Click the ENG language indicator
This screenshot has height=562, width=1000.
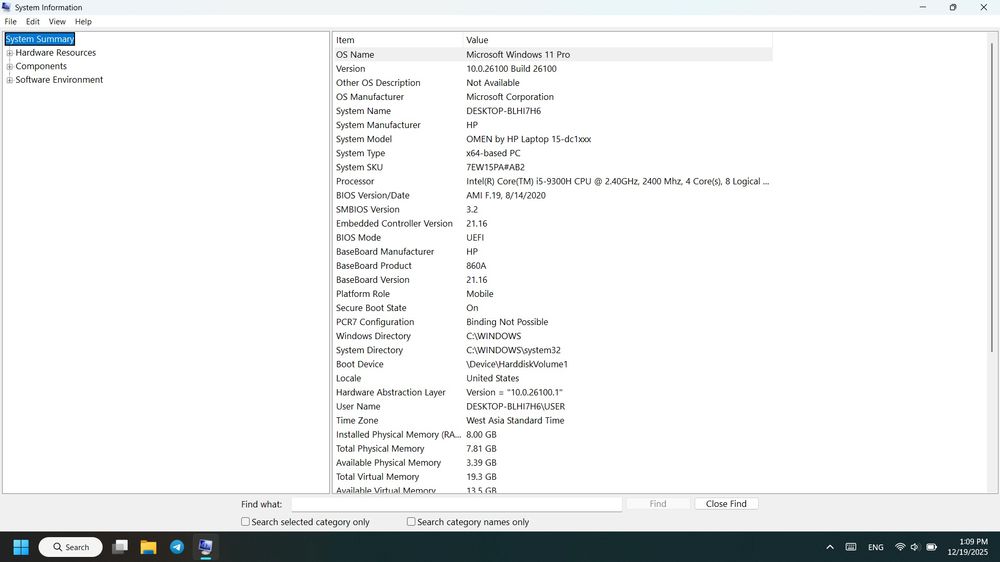click(876, 547)
